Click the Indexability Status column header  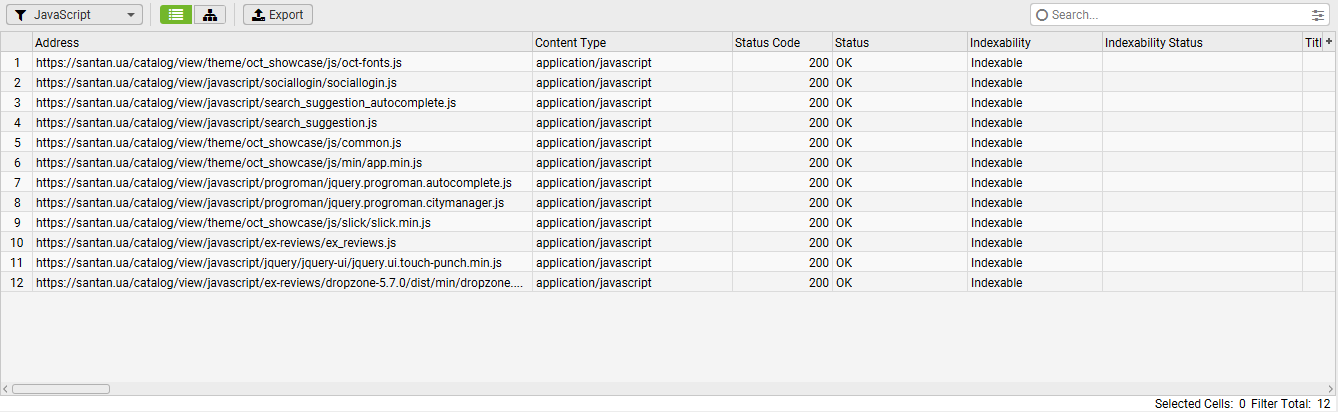point(1200,43)
